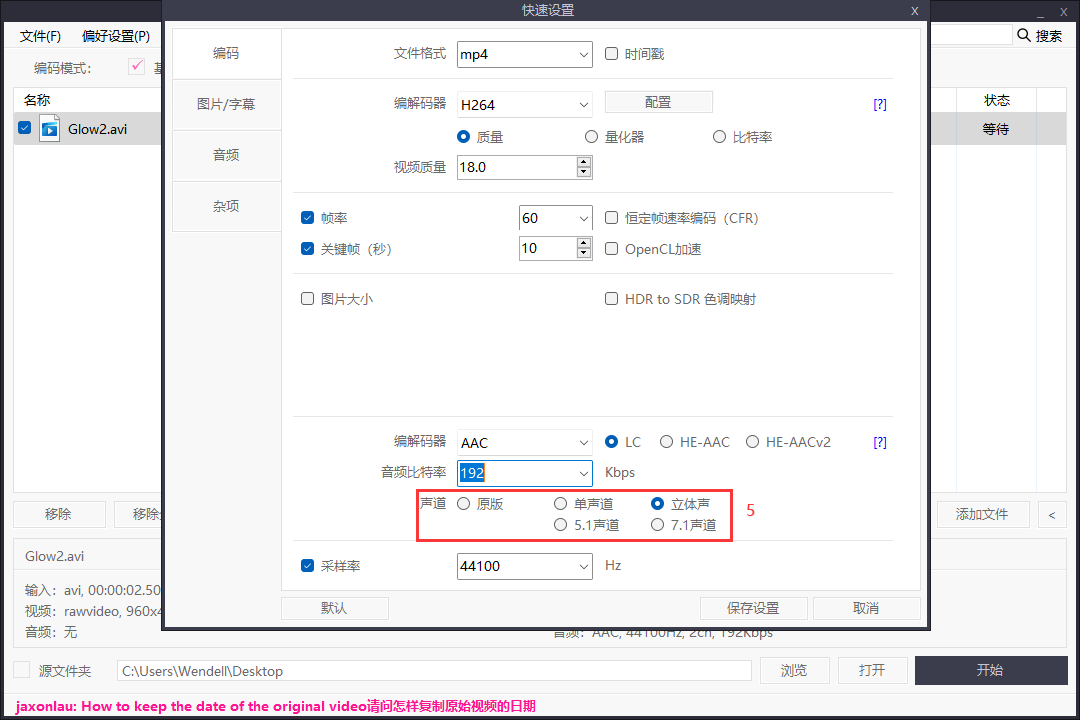Viewport: 1080px width, 720px height.
Task: Toggle the 帧率 checkbox
Action: click(308, 218)
